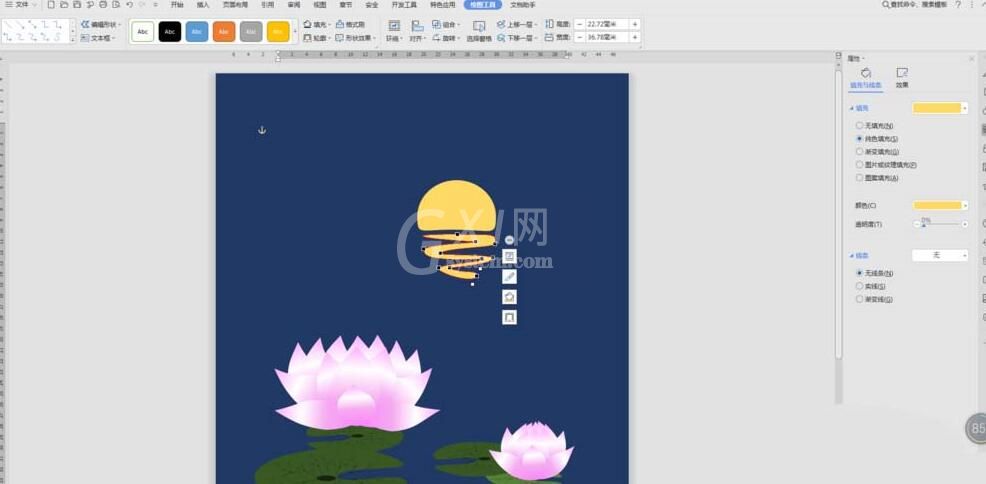Open the 轮廓 (Outline) ribbon dropdown

[x=317, y=38]
